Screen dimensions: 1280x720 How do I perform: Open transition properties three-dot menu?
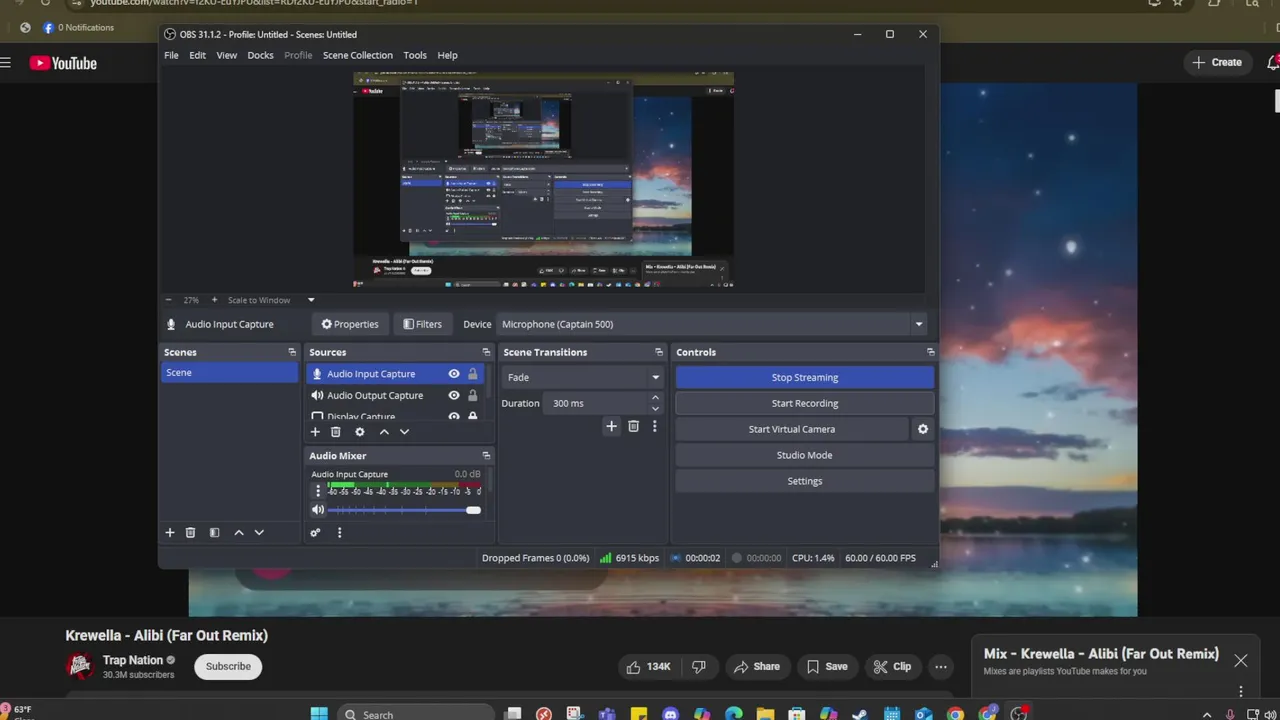tap(655, 426)
